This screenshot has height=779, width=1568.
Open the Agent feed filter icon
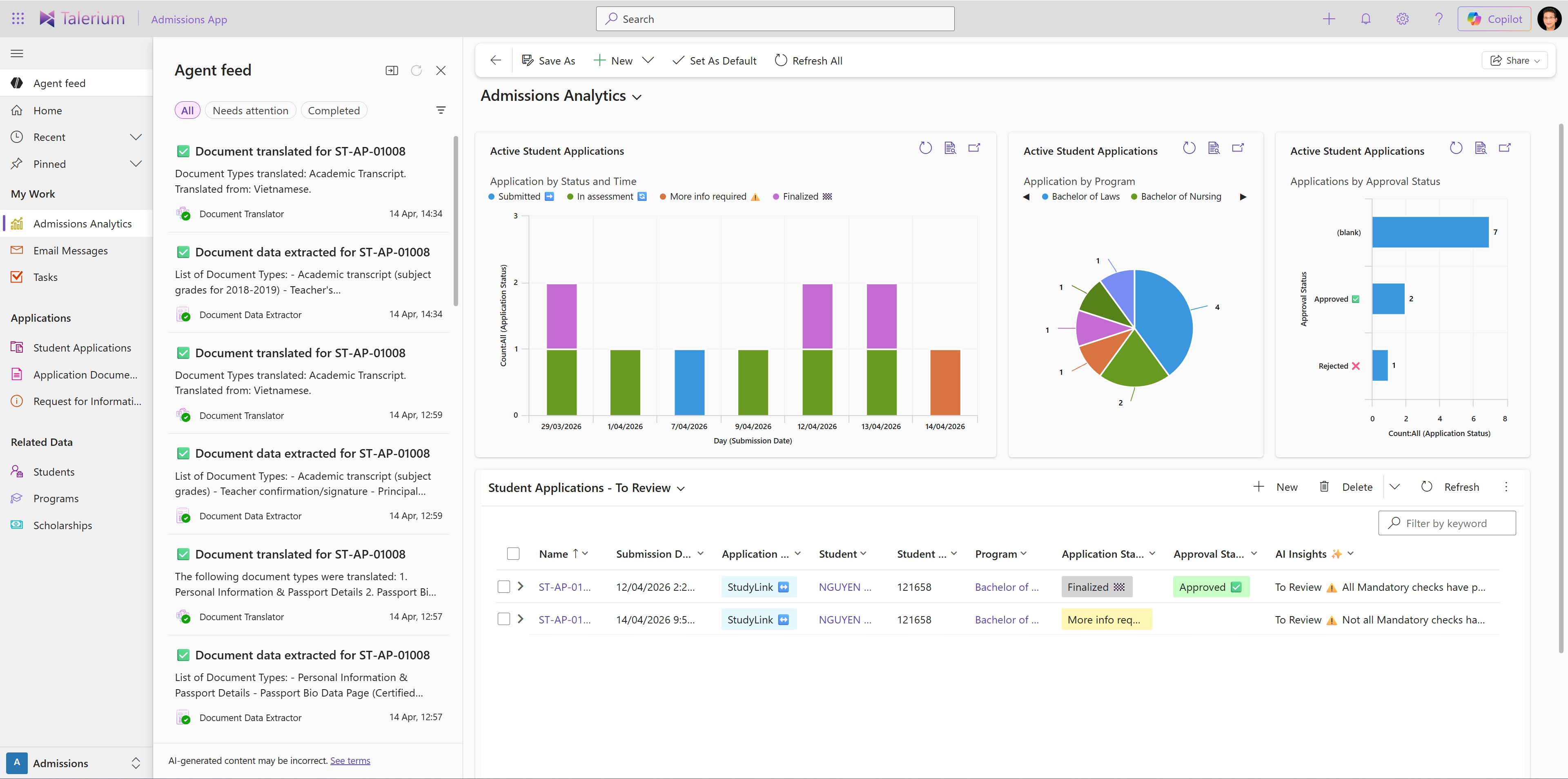441,110
